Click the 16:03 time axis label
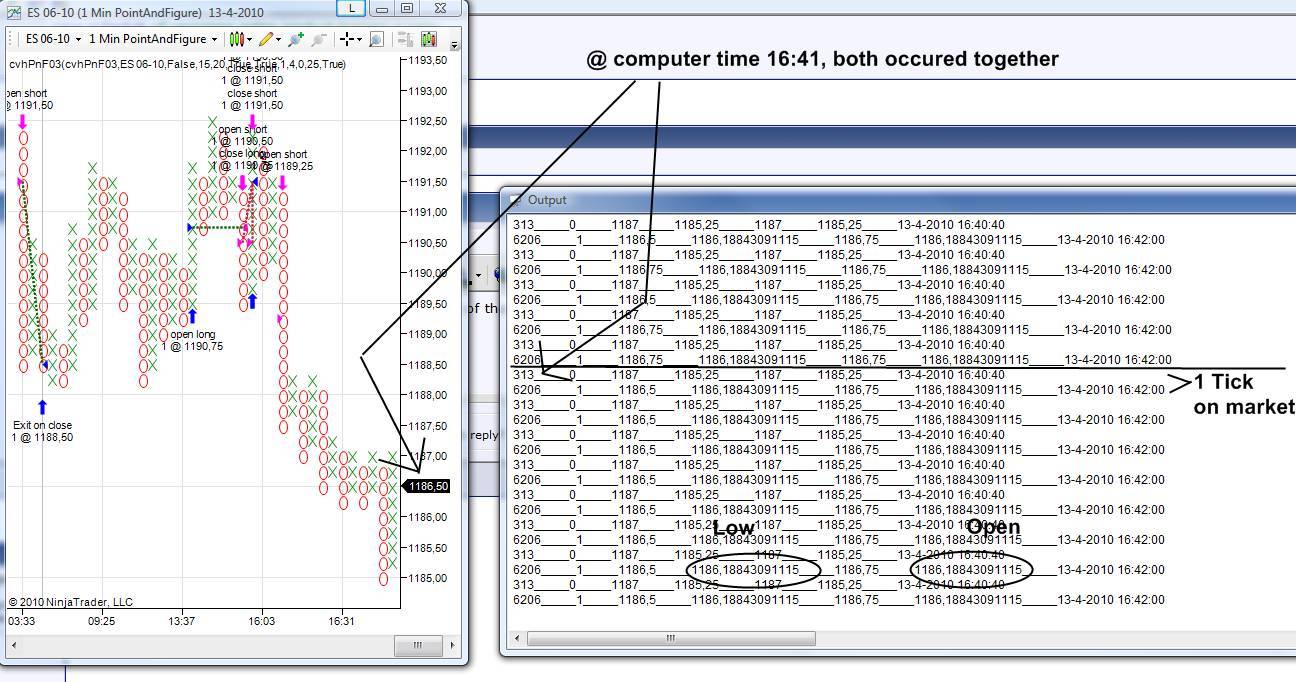 261,621
